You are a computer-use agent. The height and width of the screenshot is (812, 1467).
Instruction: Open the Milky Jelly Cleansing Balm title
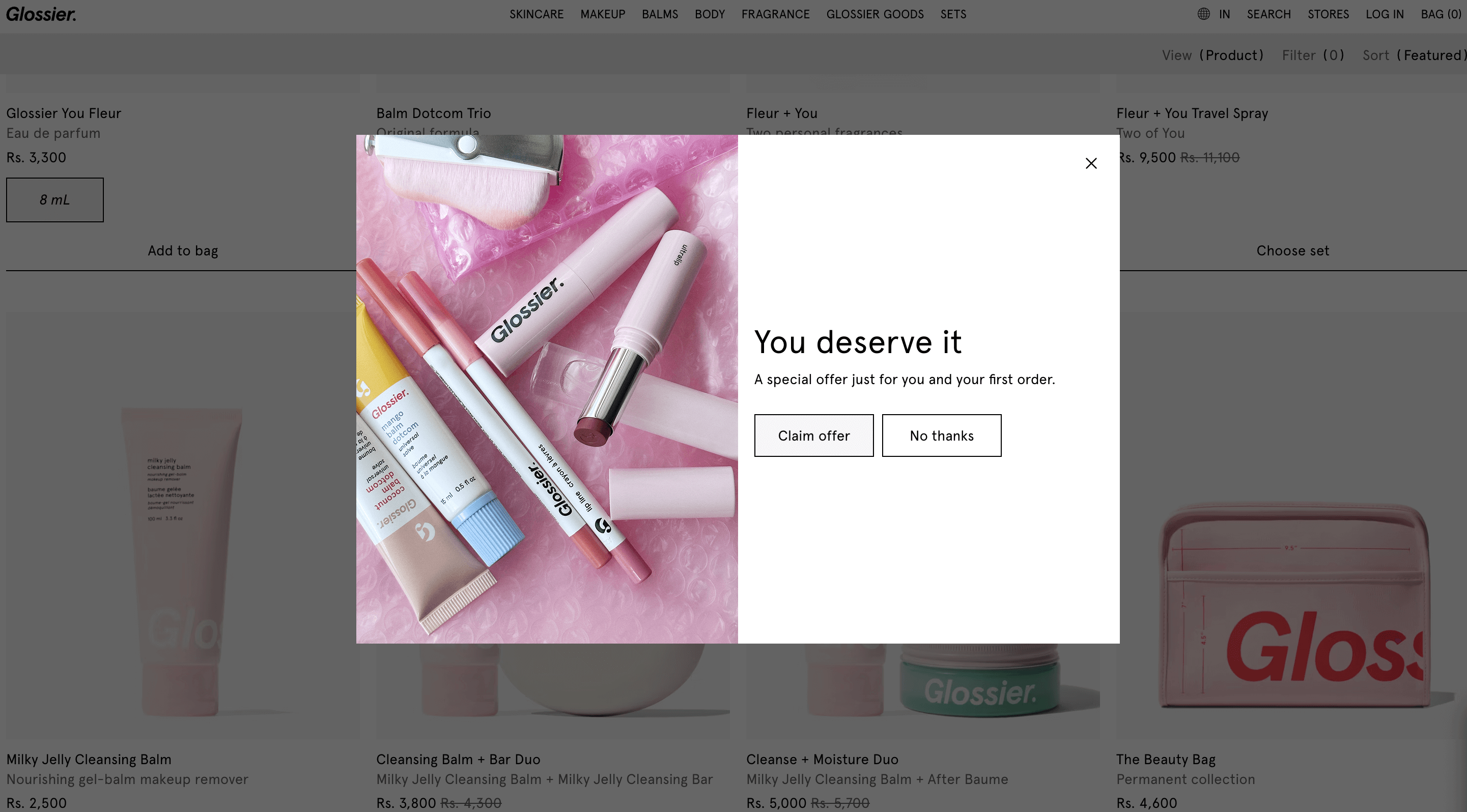coord(89,760)
